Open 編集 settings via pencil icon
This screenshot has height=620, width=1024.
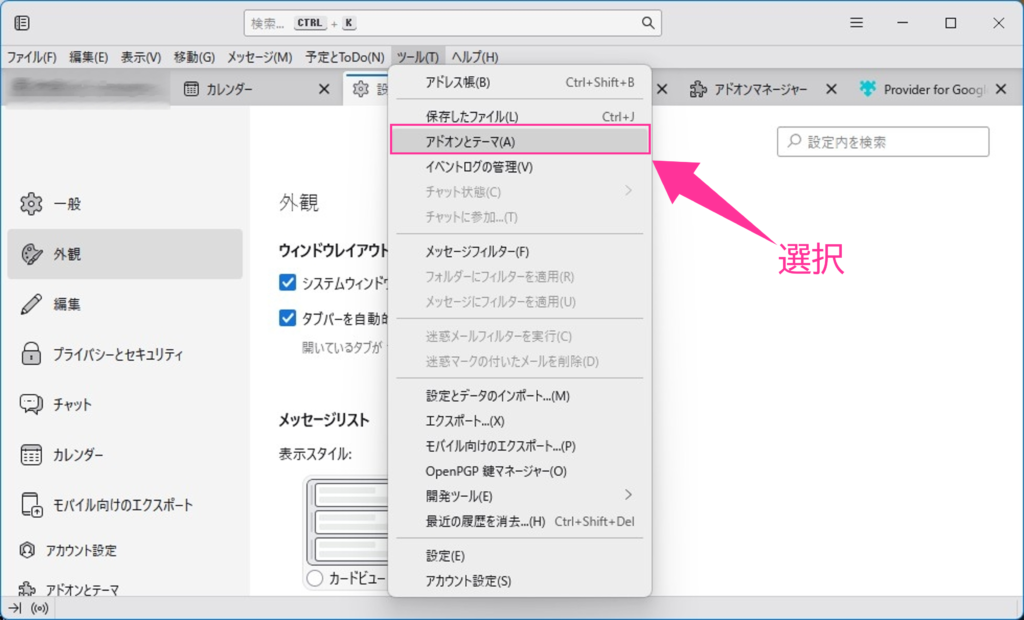click(32, 304)
